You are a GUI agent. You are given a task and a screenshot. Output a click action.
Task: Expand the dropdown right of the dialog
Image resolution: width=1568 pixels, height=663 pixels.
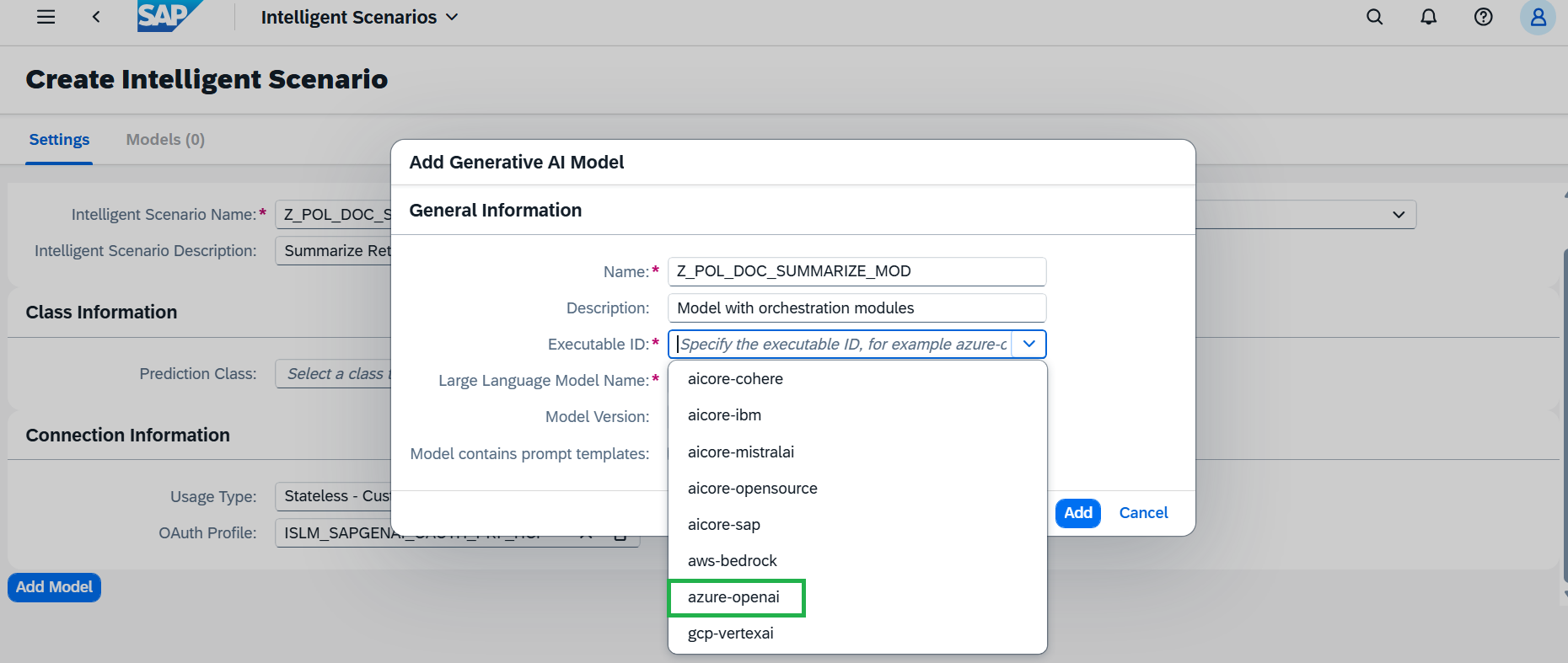(1399, 215)
